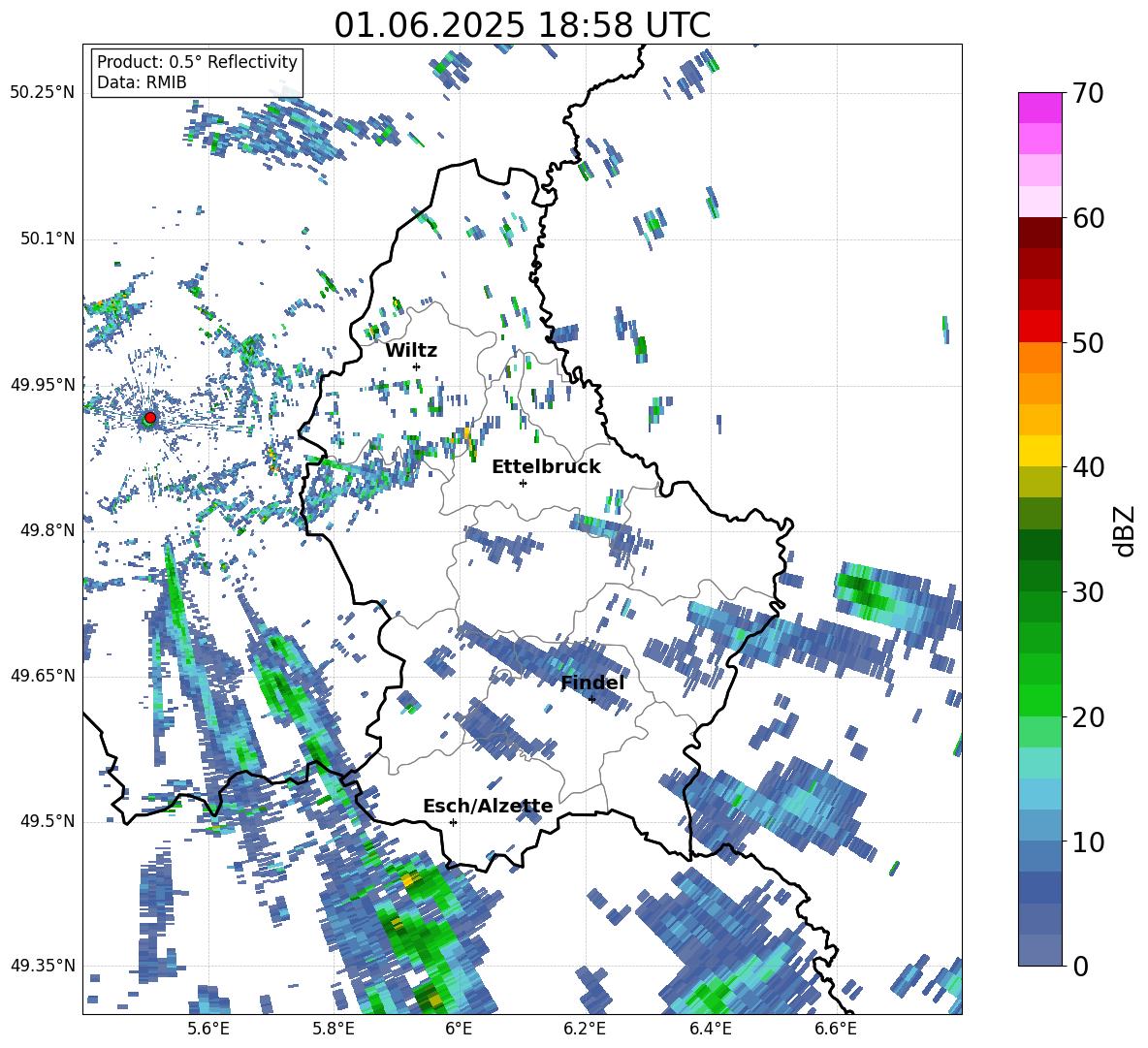Image resolution: width=1148 pixels, height=1048 pixels.
Task: Click the longitude label 6.6°E
Action: 836,1029
